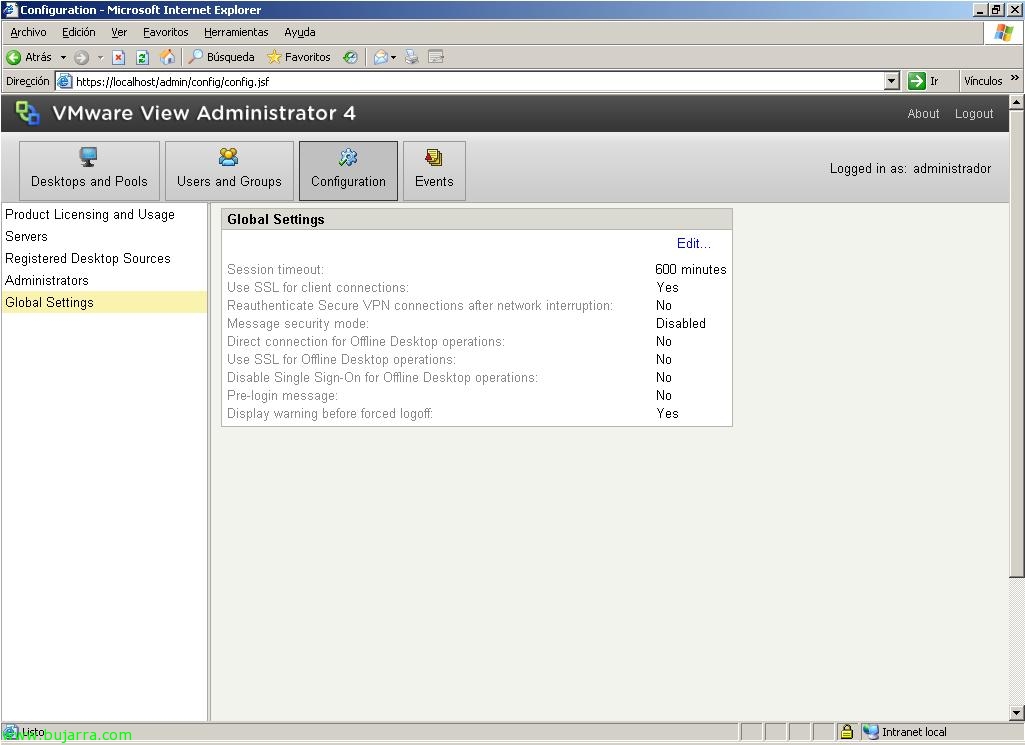Click the Windows flag logo icon

click(x=1003, y=32)
